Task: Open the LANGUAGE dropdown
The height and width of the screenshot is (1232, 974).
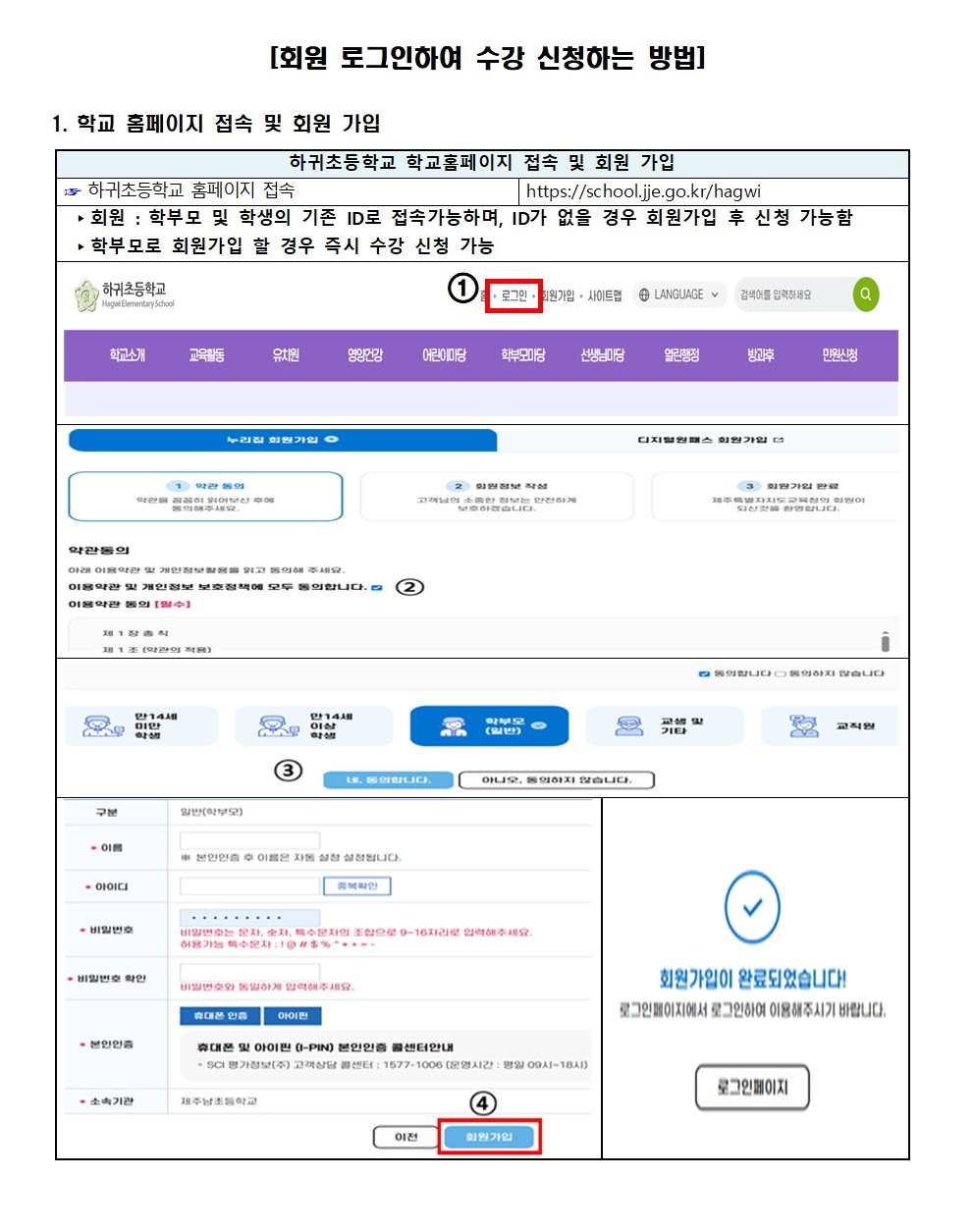Action: (x=679, y=295)
